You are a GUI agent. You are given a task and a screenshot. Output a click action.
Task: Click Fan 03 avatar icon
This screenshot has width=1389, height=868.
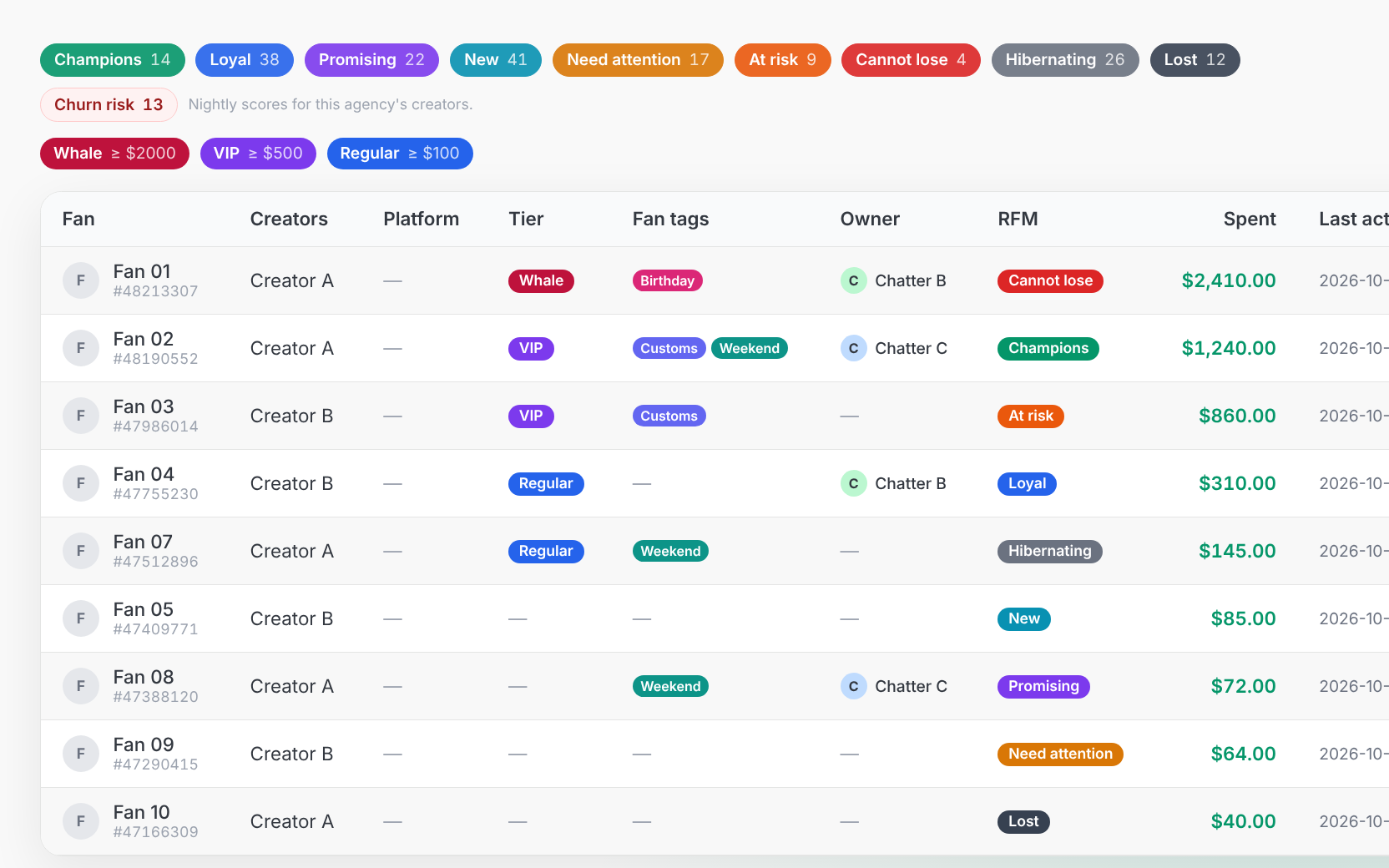pyautogui.click(x=81, y=416)
